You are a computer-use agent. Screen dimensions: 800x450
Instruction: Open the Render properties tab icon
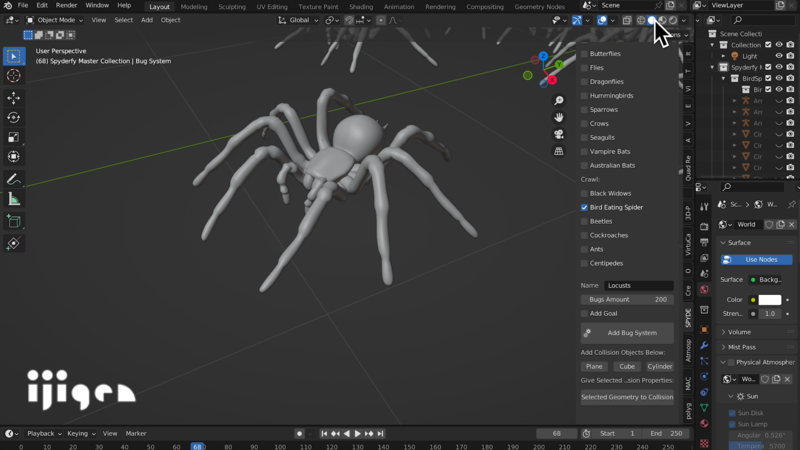click(x=705, y=226)
